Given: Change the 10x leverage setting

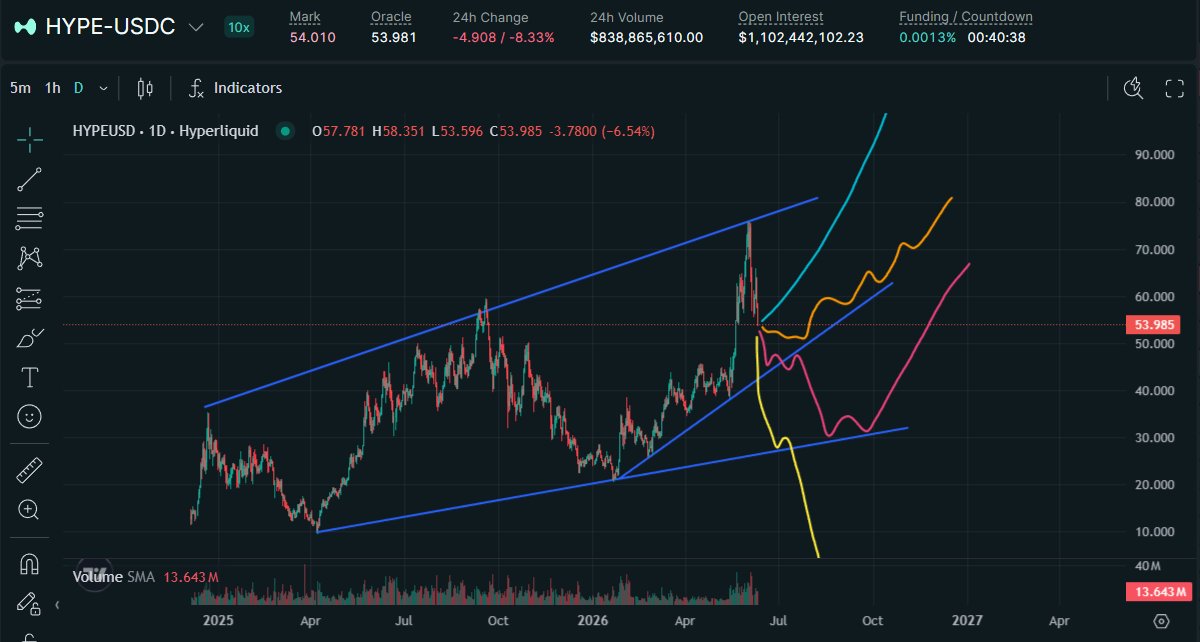Looking at the screenshot, I should 239,27.
